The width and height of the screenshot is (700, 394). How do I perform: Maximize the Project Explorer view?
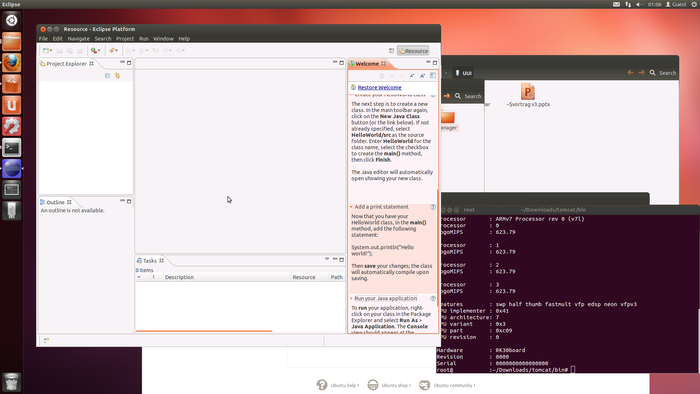click(x=129, y=62)
